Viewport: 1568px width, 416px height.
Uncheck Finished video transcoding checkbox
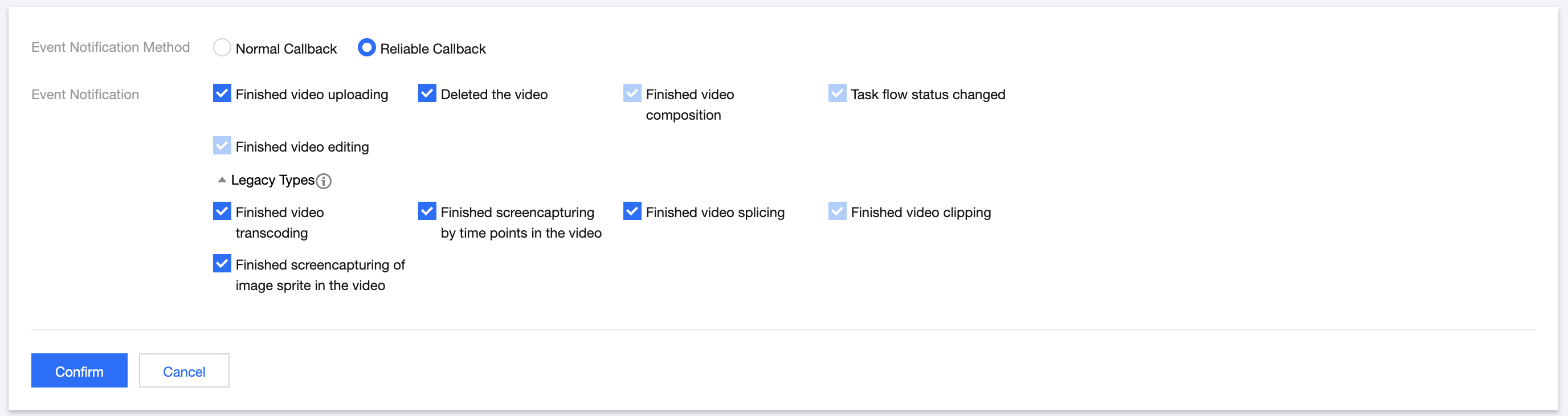coord(222,211)
